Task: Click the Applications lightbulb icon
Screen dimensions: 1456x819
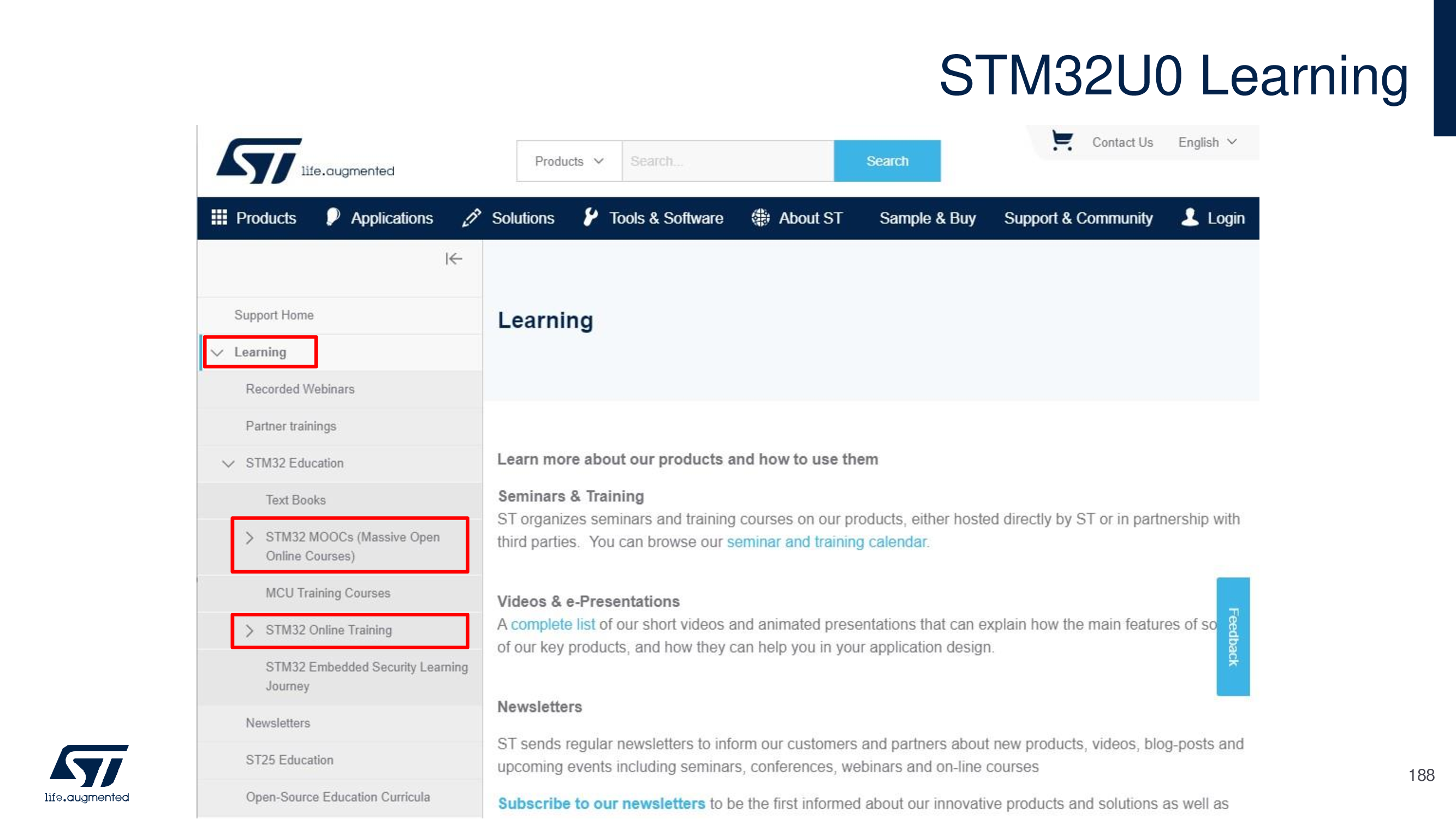Action: pyautogui.click(x=333, y=217)
